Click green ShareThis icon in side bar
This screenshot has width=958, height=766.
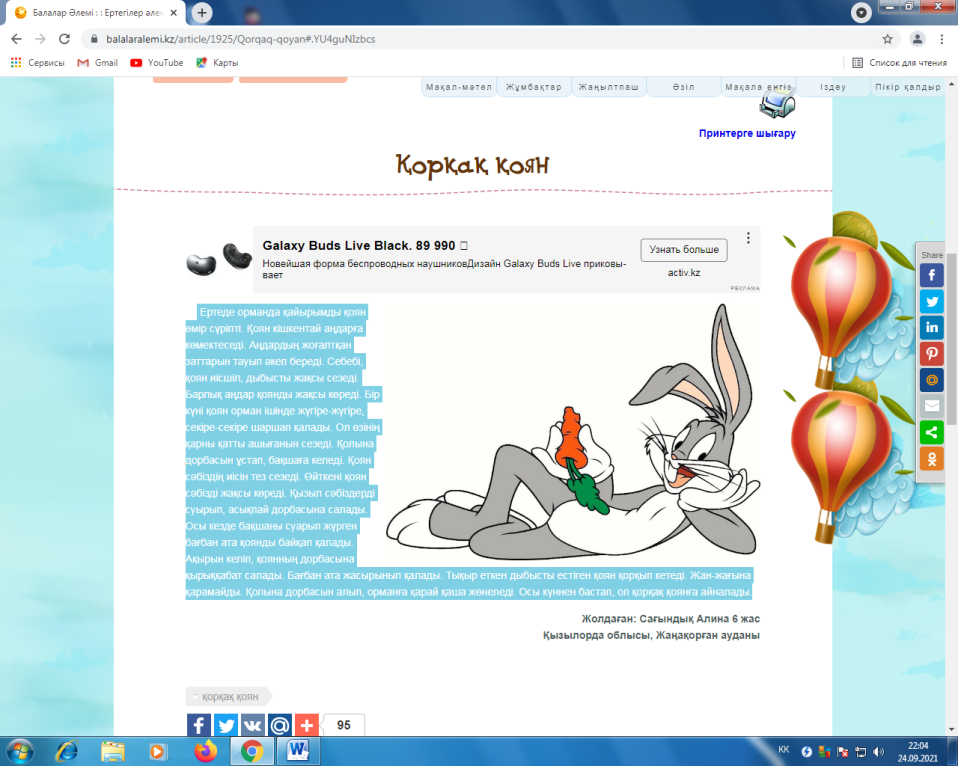coord(932,432)
